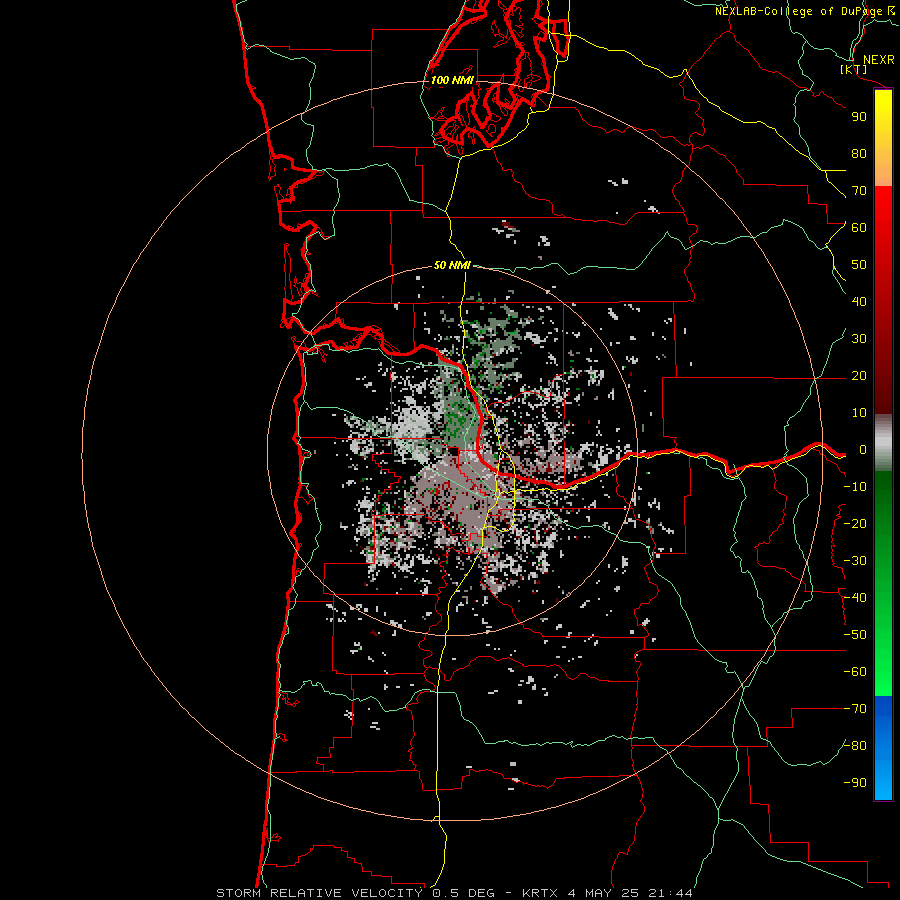The height and width of the screenshot is (900, 900).
Task: Click the -30 value on velocity scale
Action: [x=855, y=561]
